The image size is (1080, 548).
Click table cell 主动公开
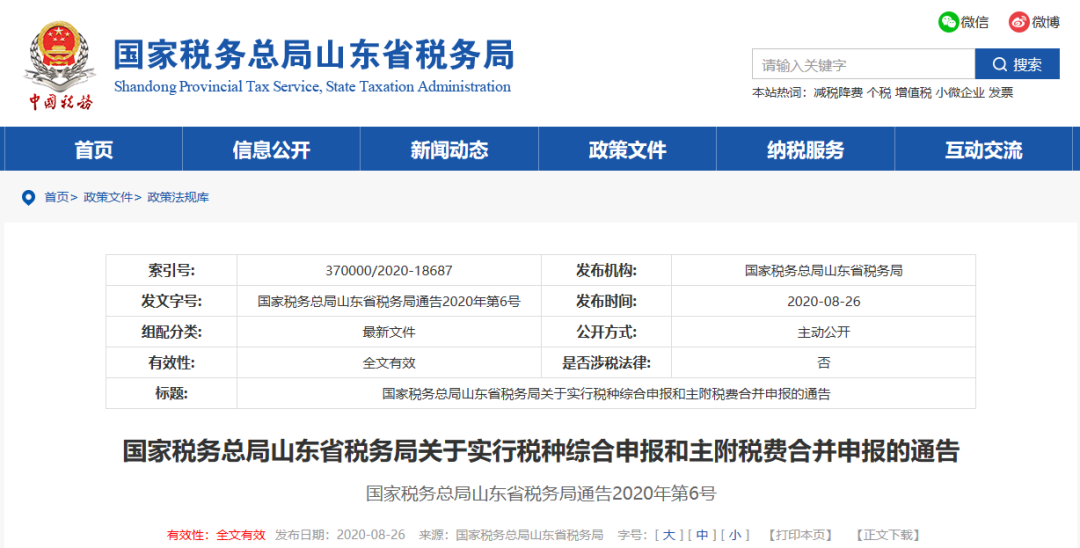pyautogui.click(x=824, y=332)
